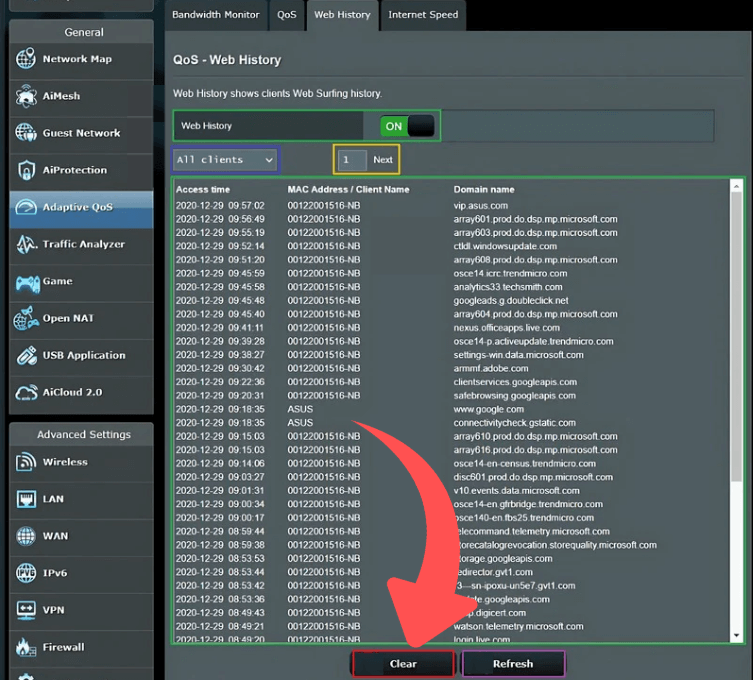Image resolution: width=753 pixels, height=680 pixels.
Task: Switch to the QoS tab
Action: pos(286,15)
